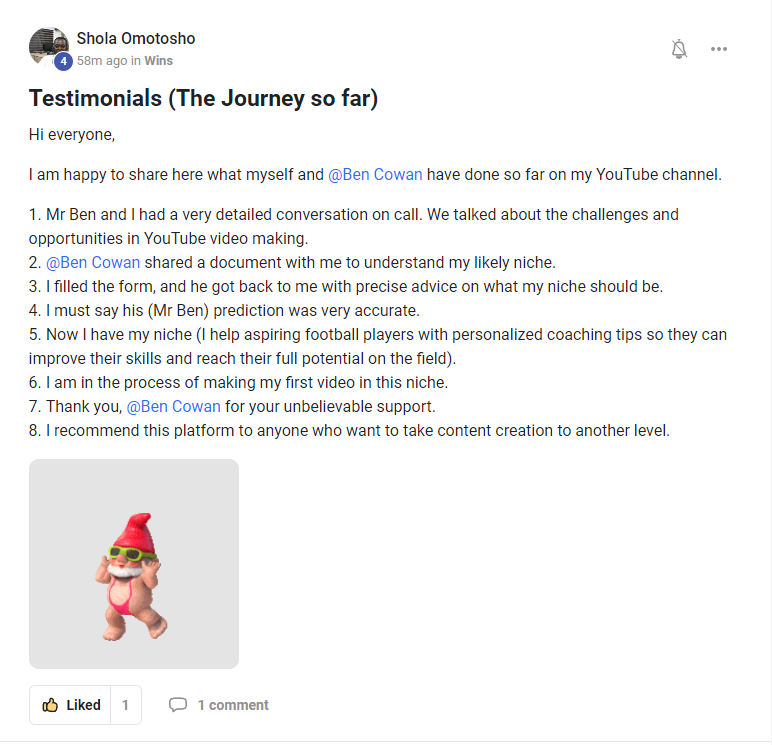Show who liked via the like count
The height and width of the screenshot is (745, 772).
click(x=125, y=705)
